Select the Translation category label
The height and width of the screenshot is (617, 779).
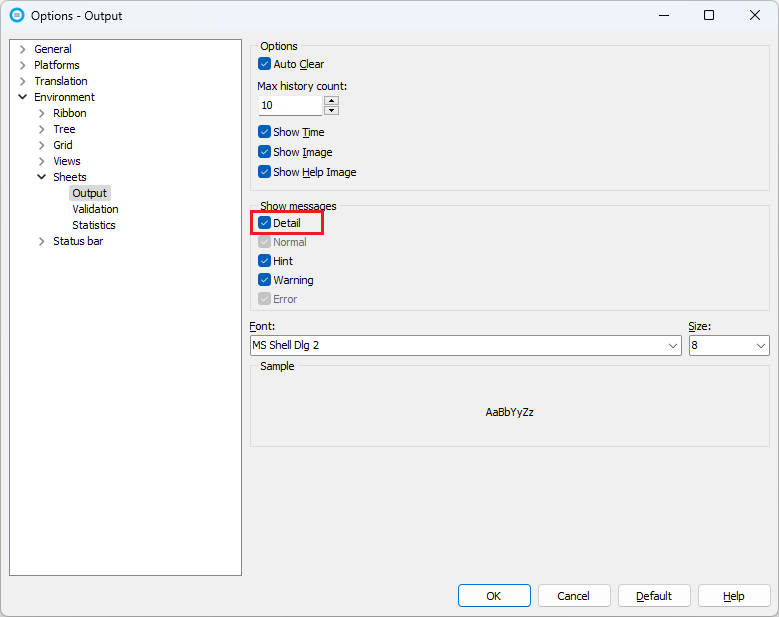tap(61, 81)
